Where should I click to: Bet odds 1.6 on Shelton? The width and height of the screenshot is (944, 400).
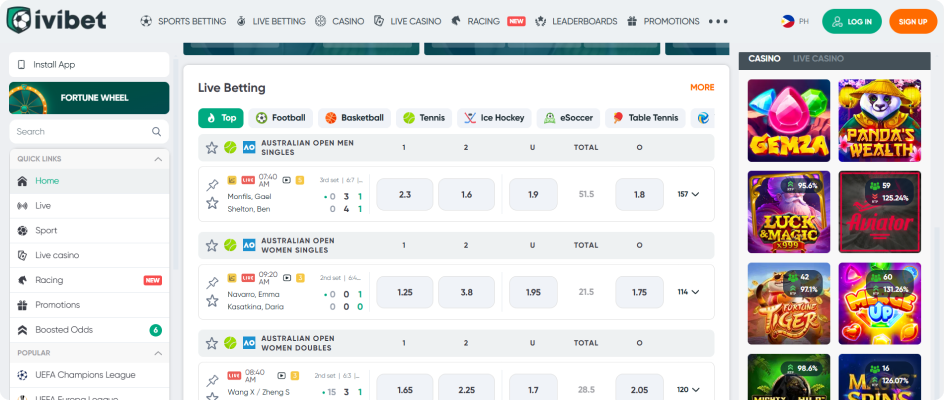click(467, 195)
